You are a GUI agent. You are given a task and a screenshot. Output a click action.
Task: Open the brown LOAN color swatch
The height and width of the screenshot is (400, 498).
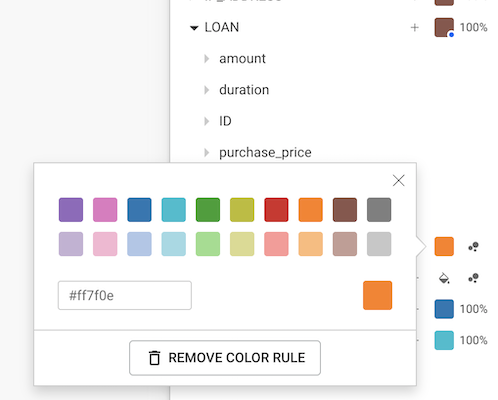pos(444,27)
